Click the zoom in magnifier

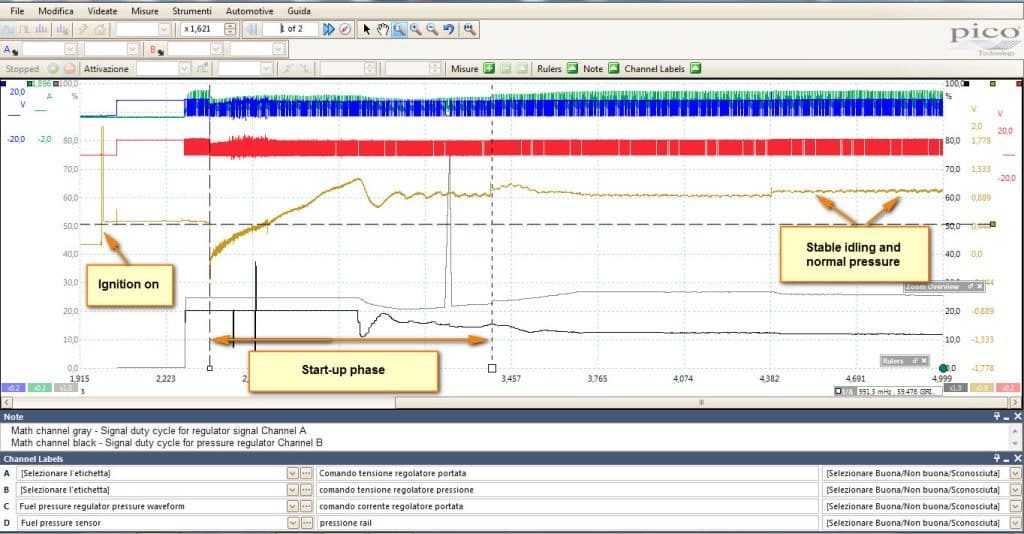click(415, 29)
